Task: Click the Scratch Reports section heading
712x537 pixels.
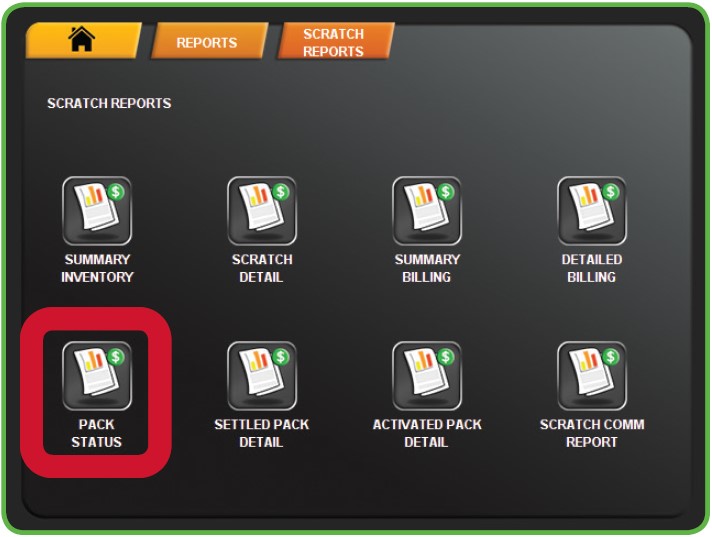Action: click(x=109, y=103)
